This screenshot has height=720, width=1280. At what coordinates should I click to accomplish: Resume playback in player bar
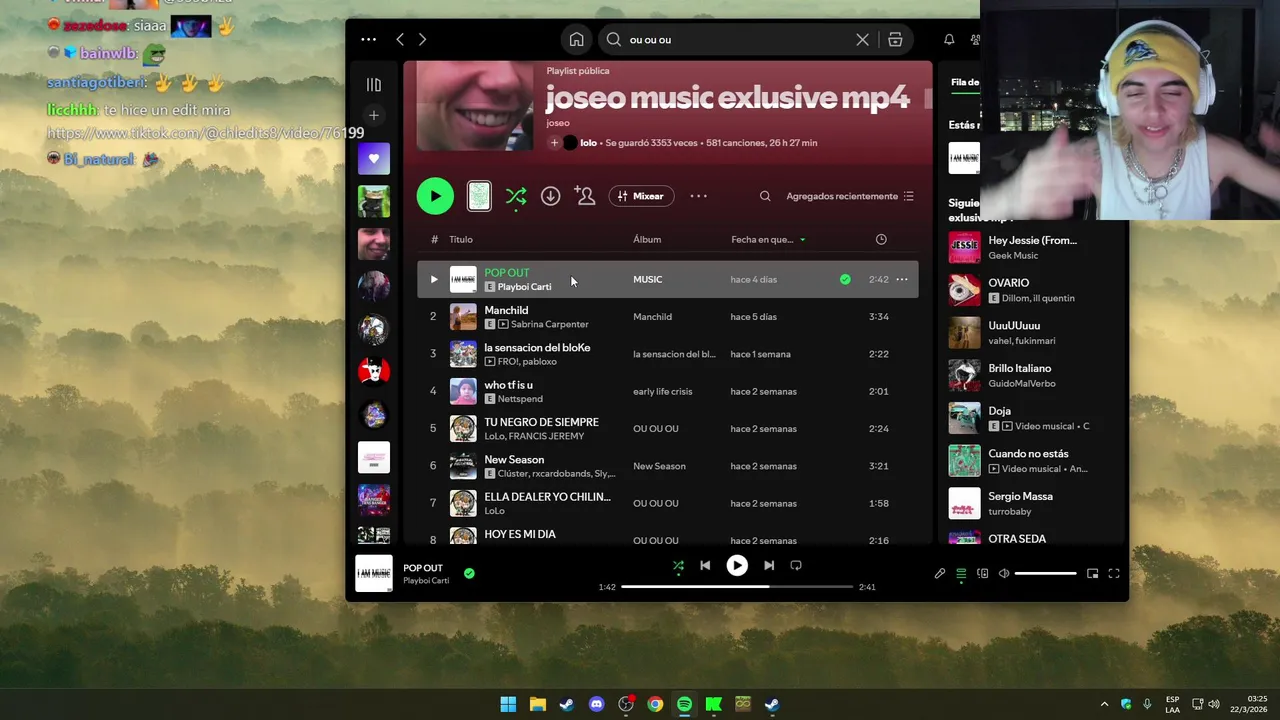coord(737,565)
